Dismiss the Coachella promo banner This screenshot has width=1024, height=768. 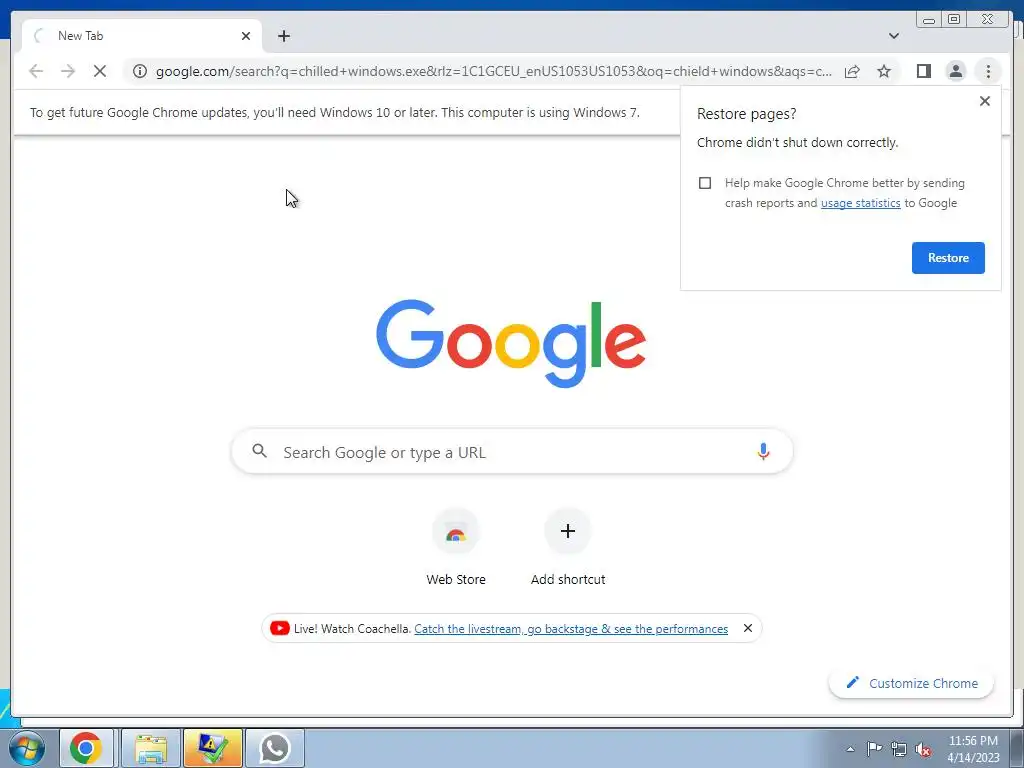point(748,628)
